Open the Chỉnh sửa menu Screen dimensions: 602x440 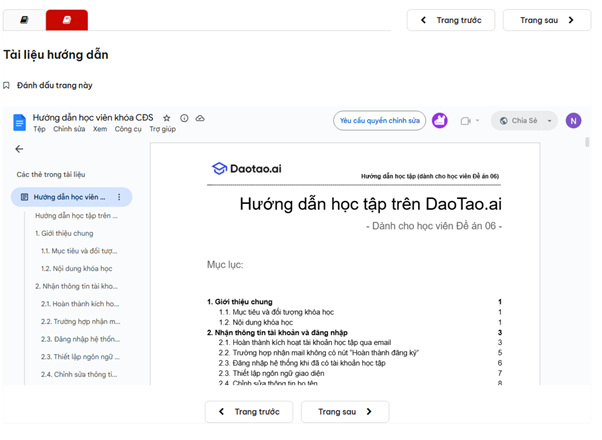coord(69,129)
